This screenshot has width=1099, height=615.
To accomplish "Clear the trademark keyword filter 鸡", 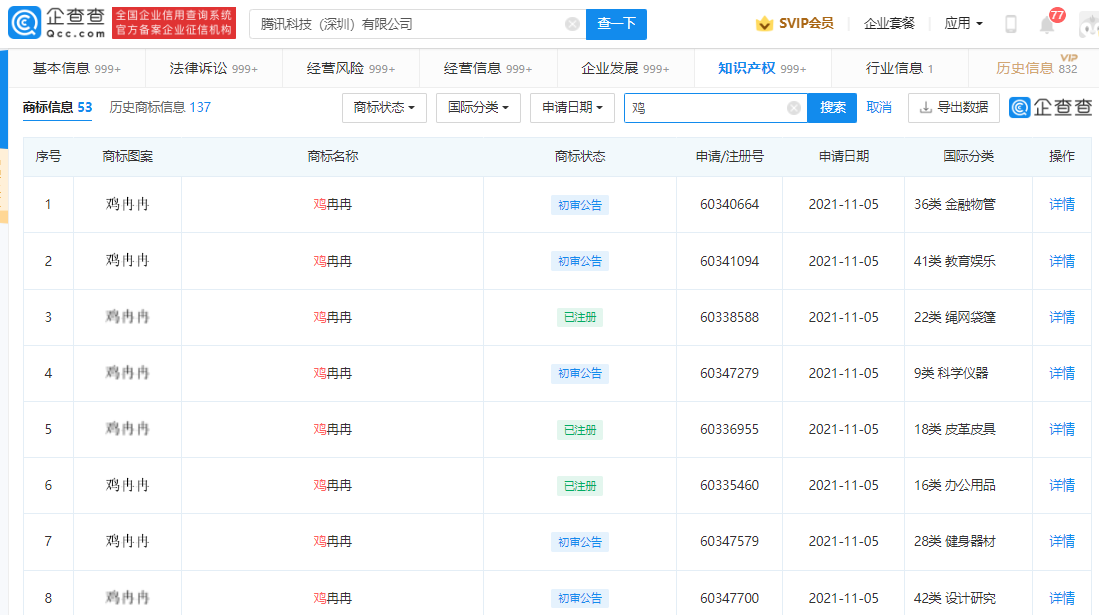I will point(793,108).
